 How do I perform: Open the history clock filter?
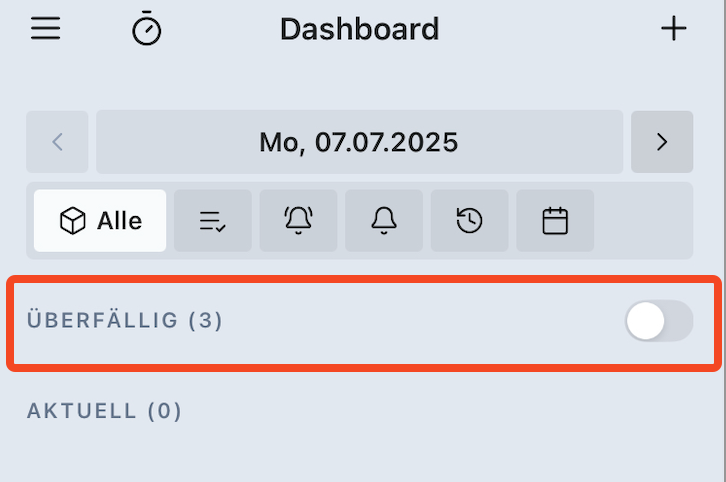click(x=469, y=220)
